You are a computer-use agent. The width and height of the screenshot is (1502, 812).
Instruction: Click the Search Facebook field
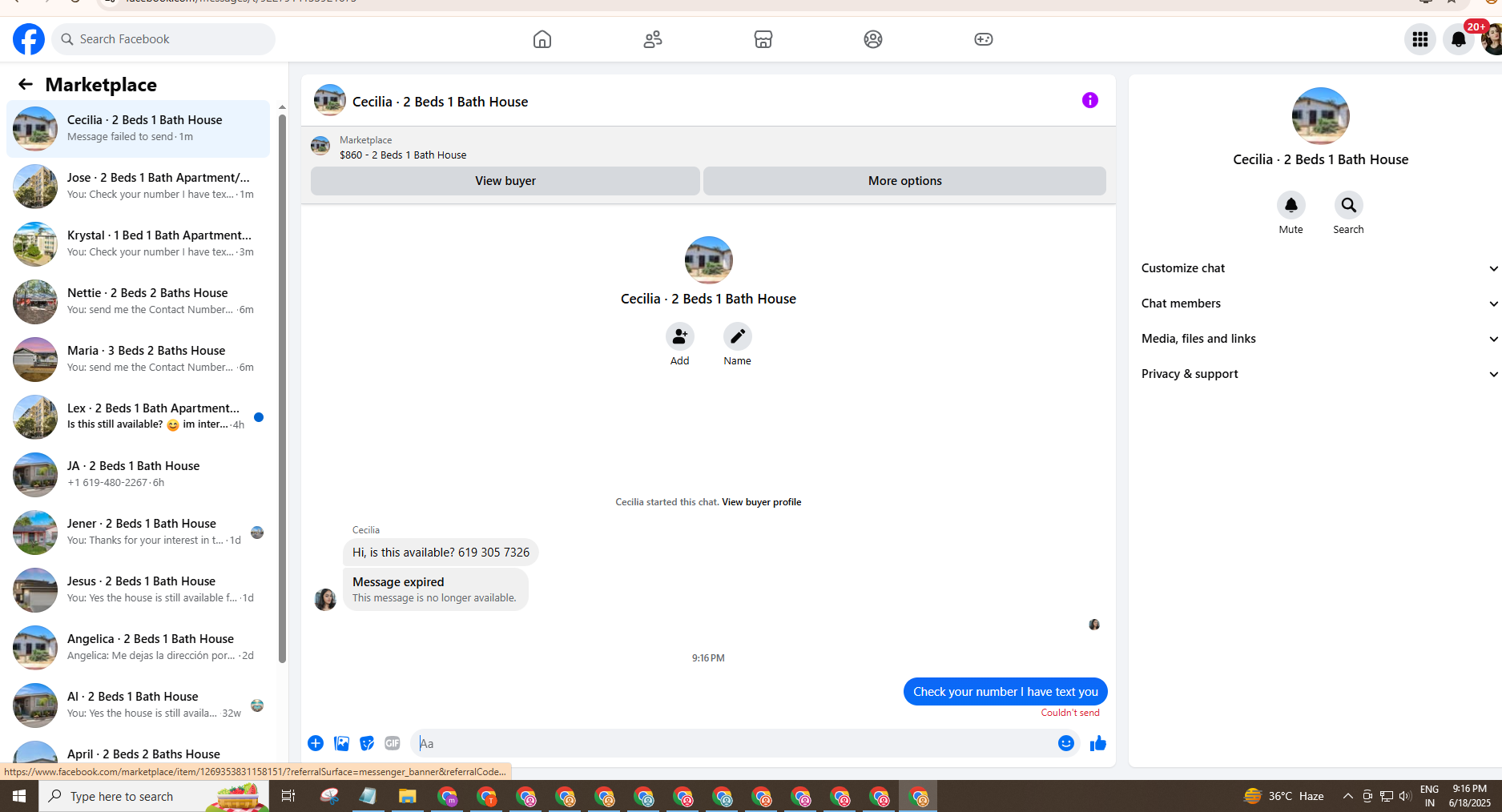pyautogui.click(x=163, y=39)
